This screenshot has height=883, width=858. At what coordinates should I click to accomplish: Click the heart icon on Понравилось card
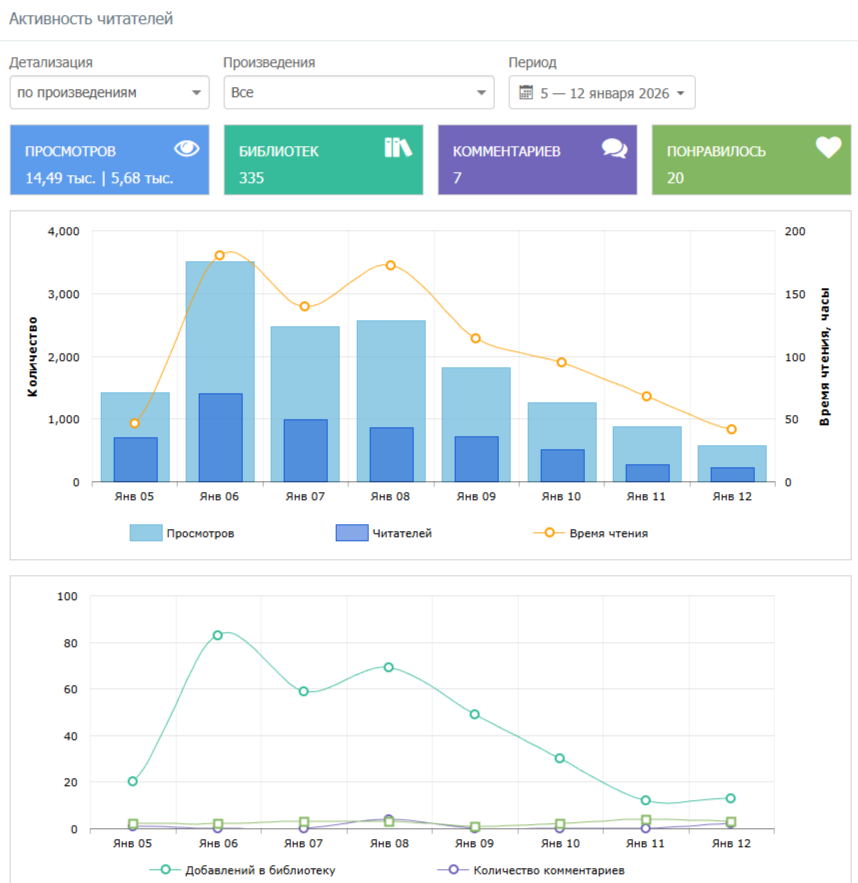tap(828, 148)
